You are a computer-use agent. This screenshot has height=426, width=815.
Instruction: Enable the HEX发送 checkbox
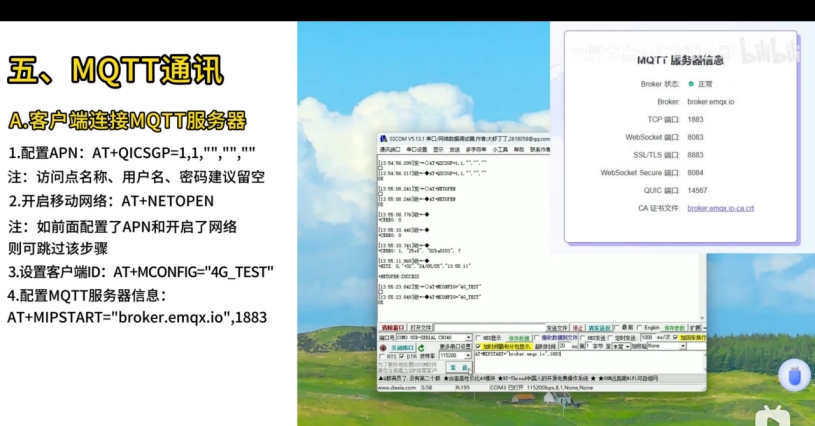[582, 338]
